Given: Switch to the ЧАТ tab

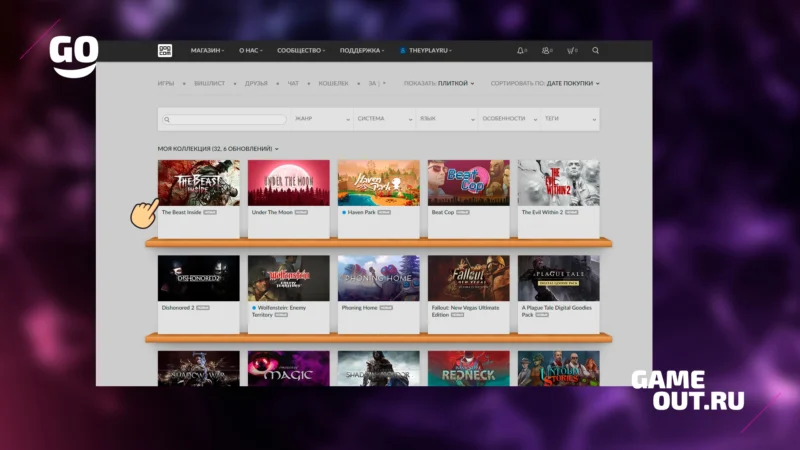Looking at the screenshot, I should coord(293,83).
